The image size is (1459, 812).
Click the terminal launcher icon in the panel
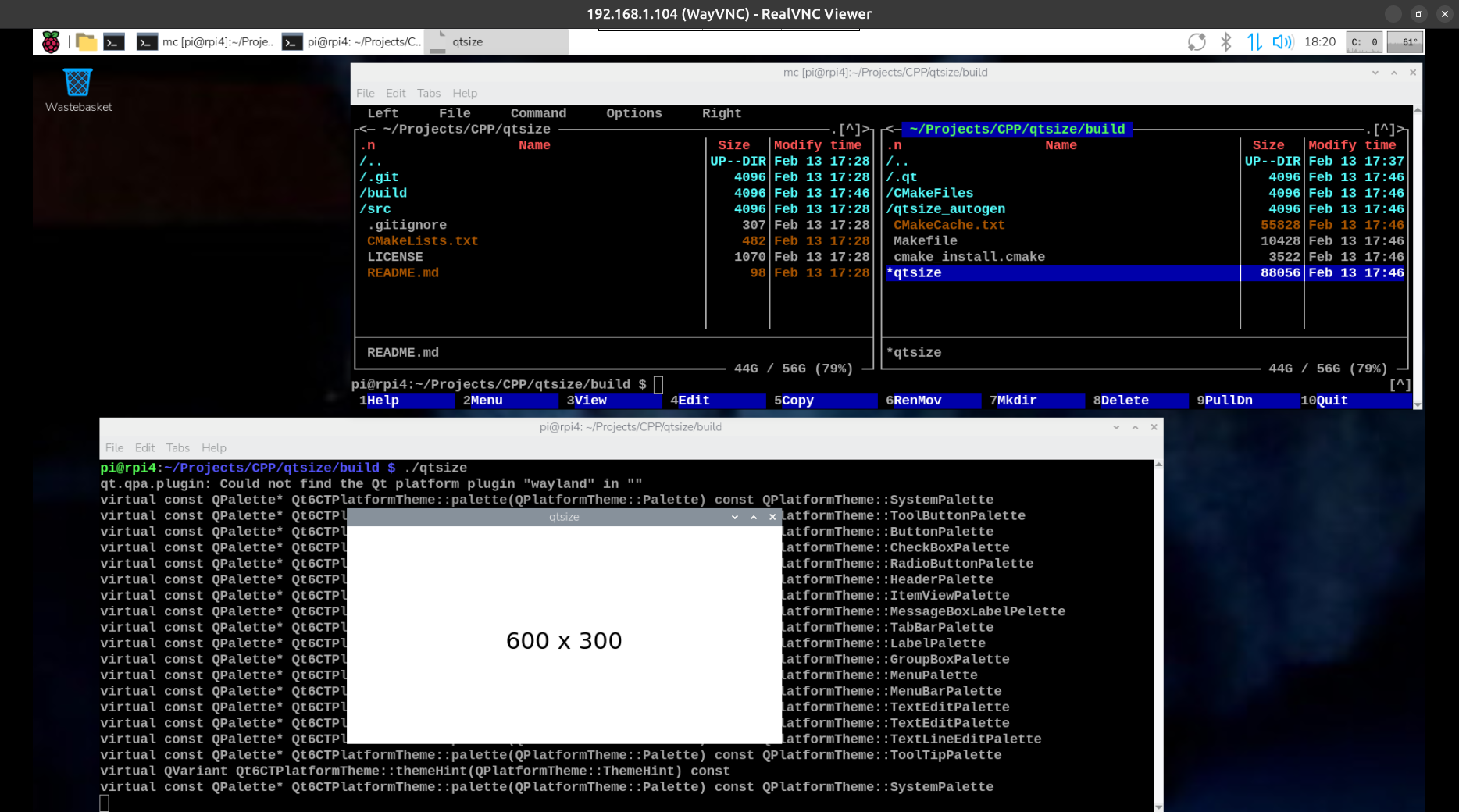tap(114, 42)
